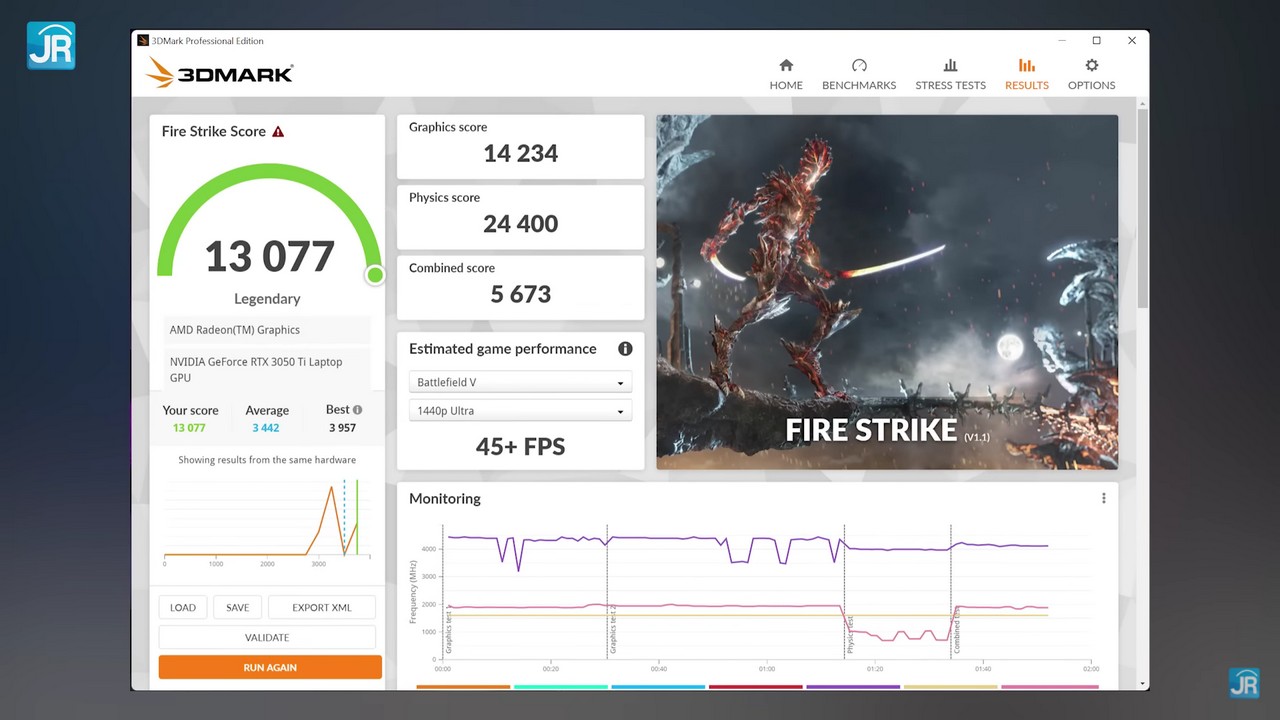This screenshot has height=720, width=1280.
Task: Click the info icon beside Best score
Action: 358,410
